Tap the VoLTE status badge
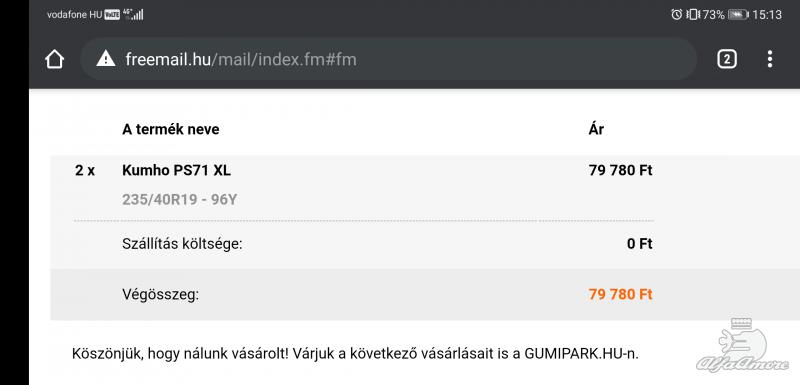Screen dimensions: 800x385 coord(112,15)
